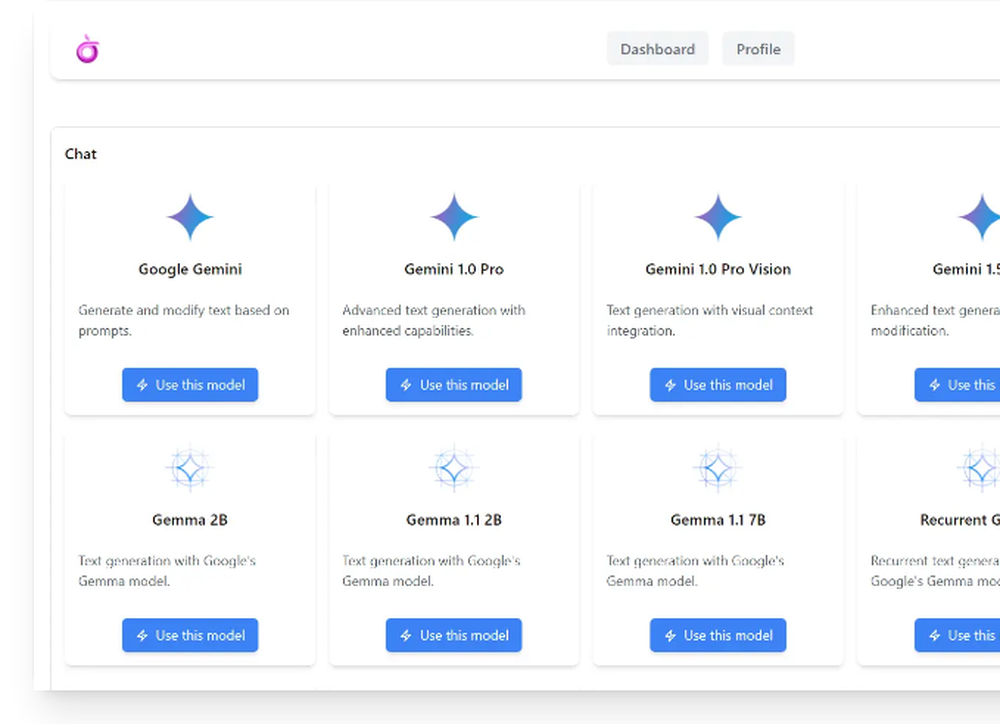Use the Gemini 1.0 Pro model
The width and height of the screenshot is (1000, 724).
click(454, 385)
